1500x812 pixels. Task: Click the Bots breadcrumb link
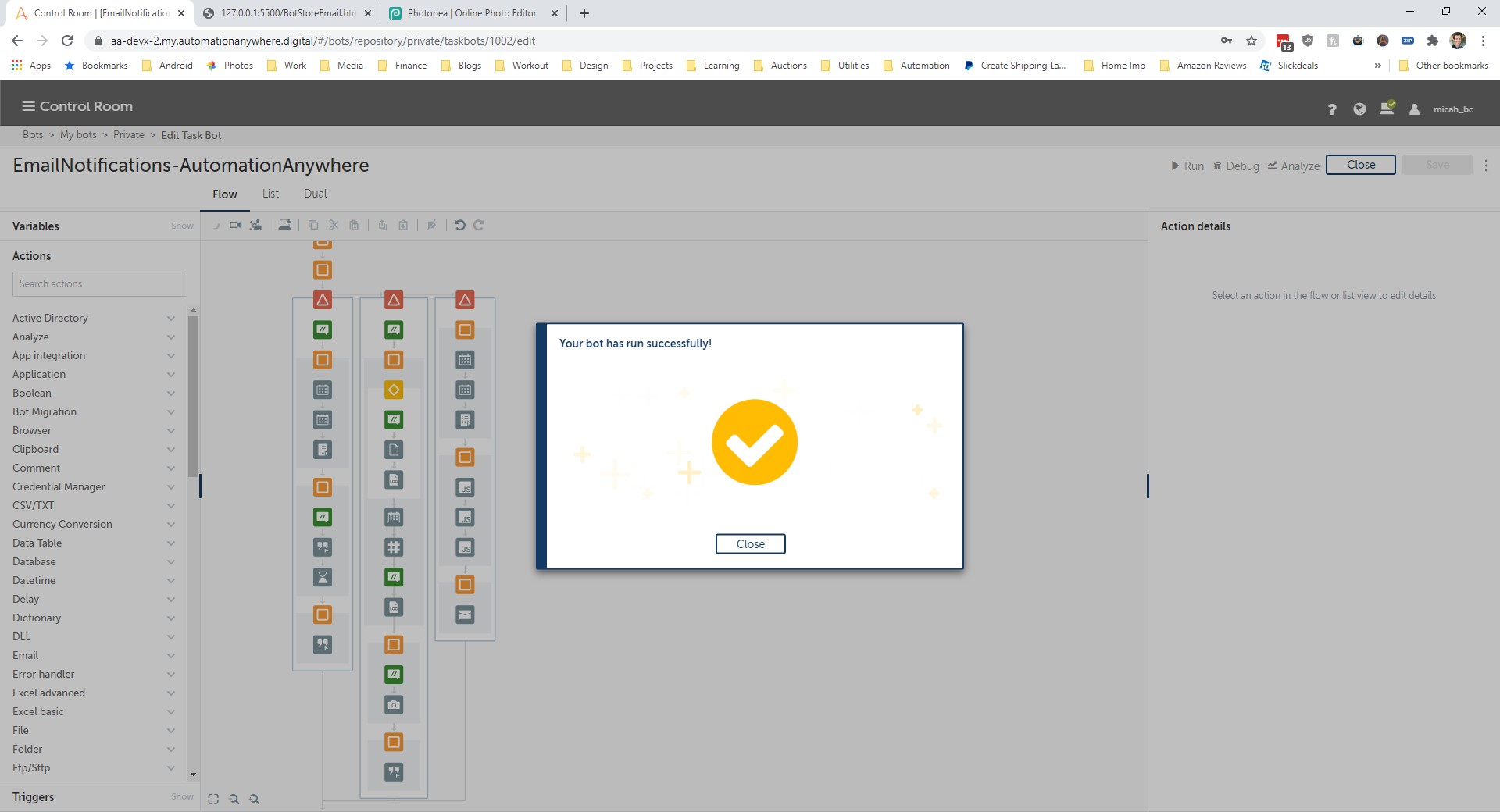[33, 135]
